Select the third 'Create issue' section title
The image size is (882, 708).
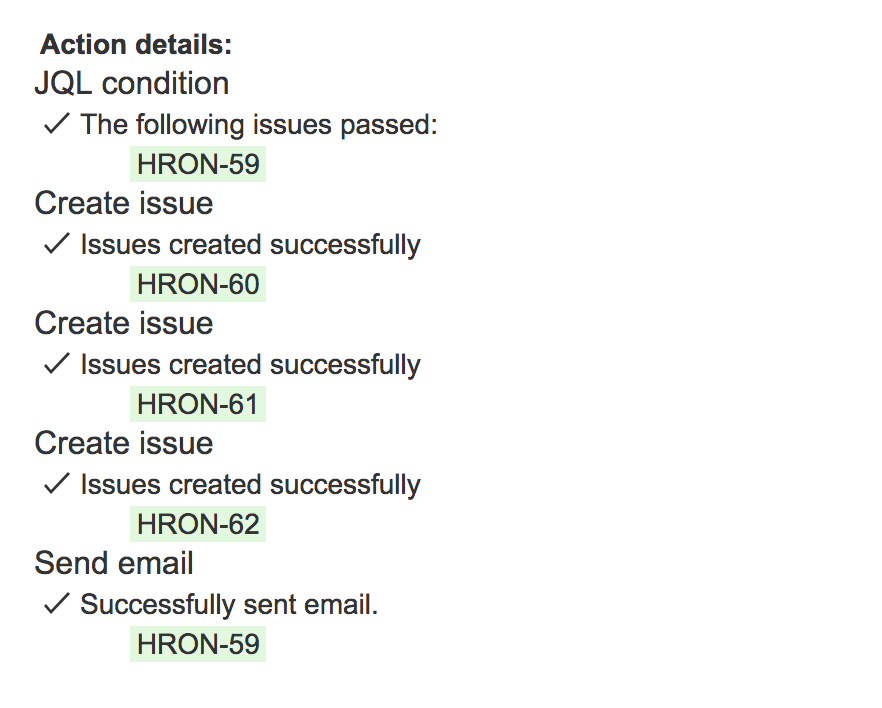tap(124, 443)
